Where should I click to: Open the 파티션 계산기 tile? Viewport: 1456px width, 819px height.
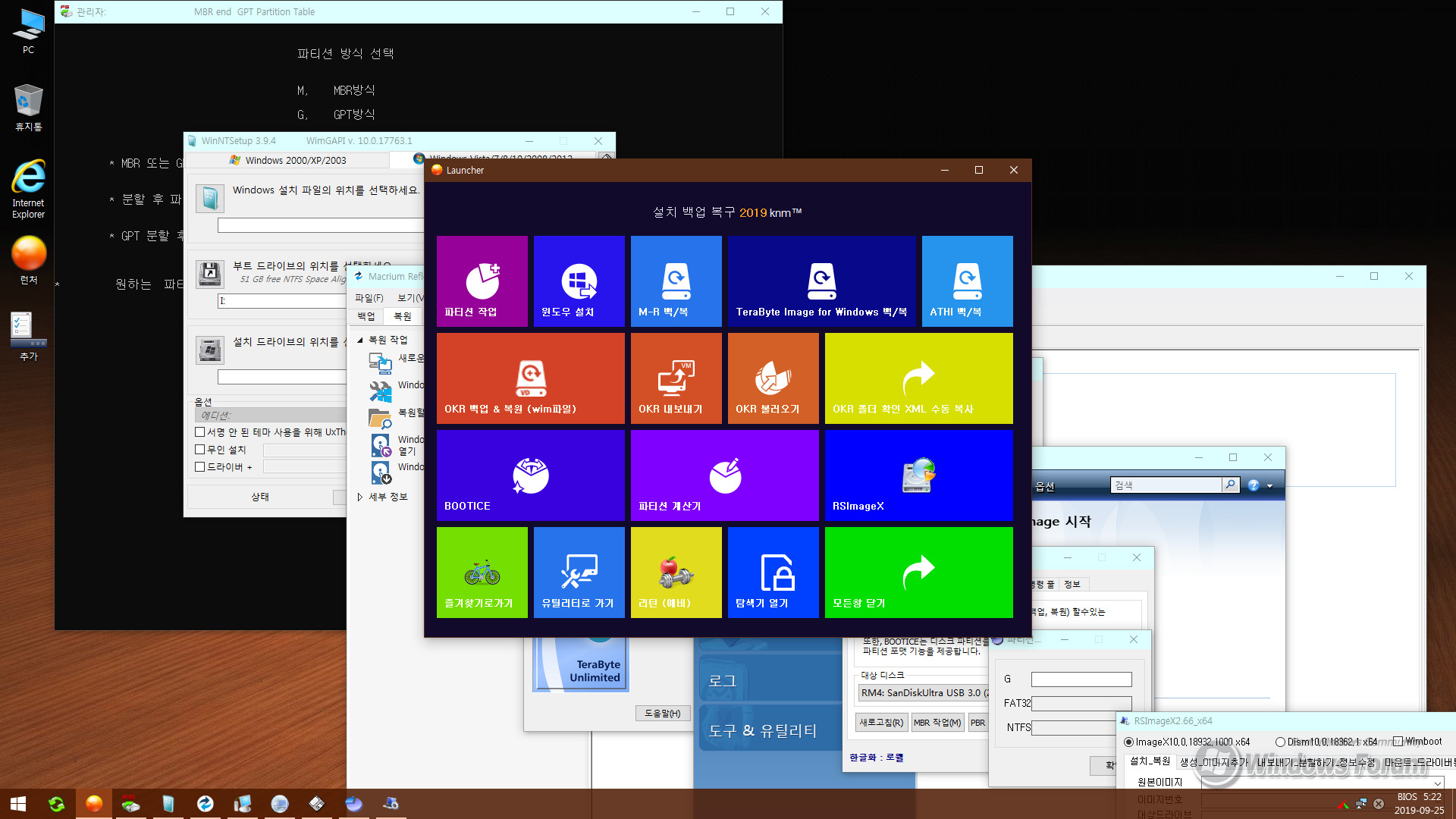point(724,475)
